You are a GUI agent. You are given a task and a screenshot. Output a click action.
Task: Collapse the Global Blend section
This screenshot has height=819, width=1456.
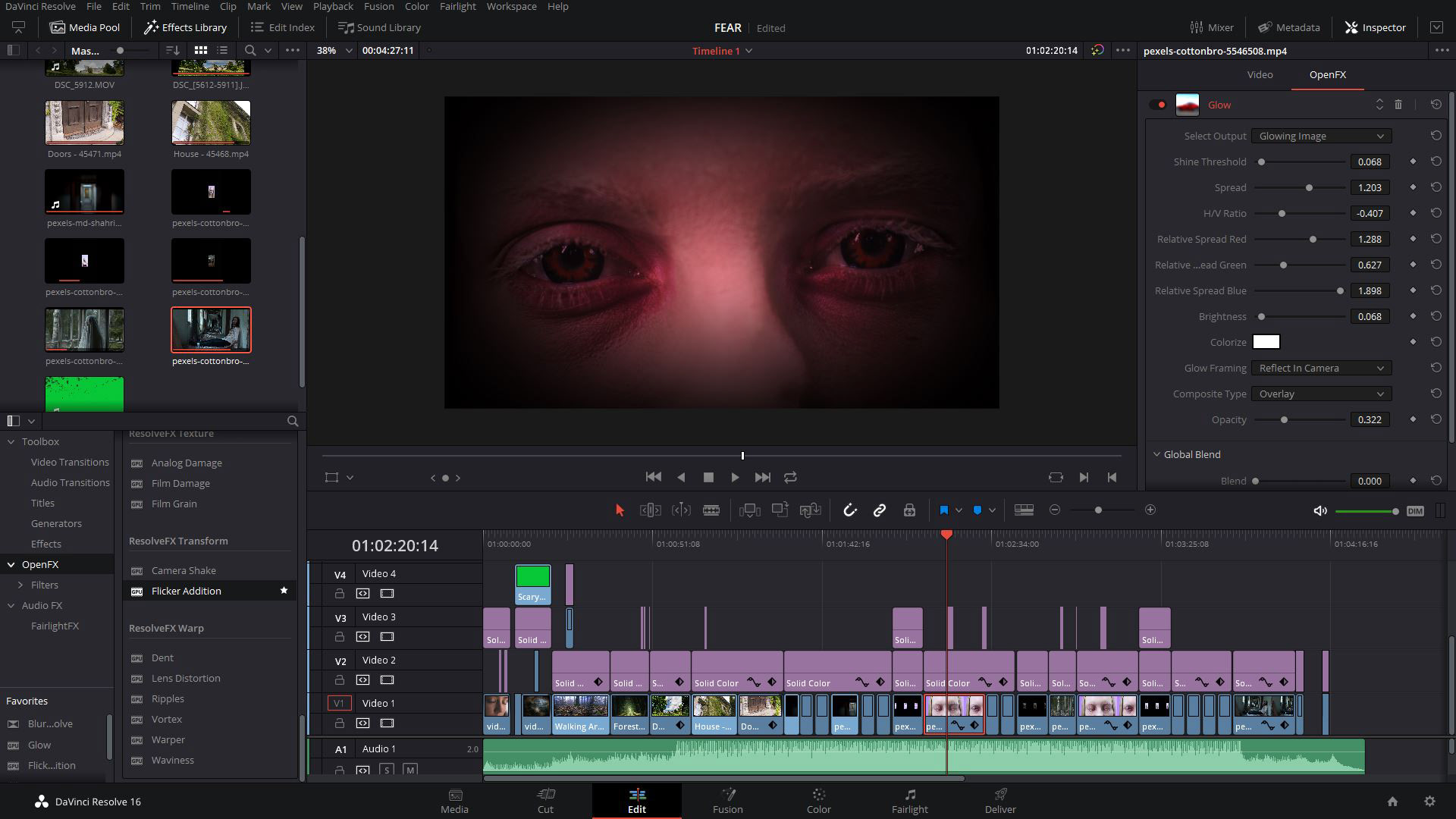click(x=1156, y=454)
